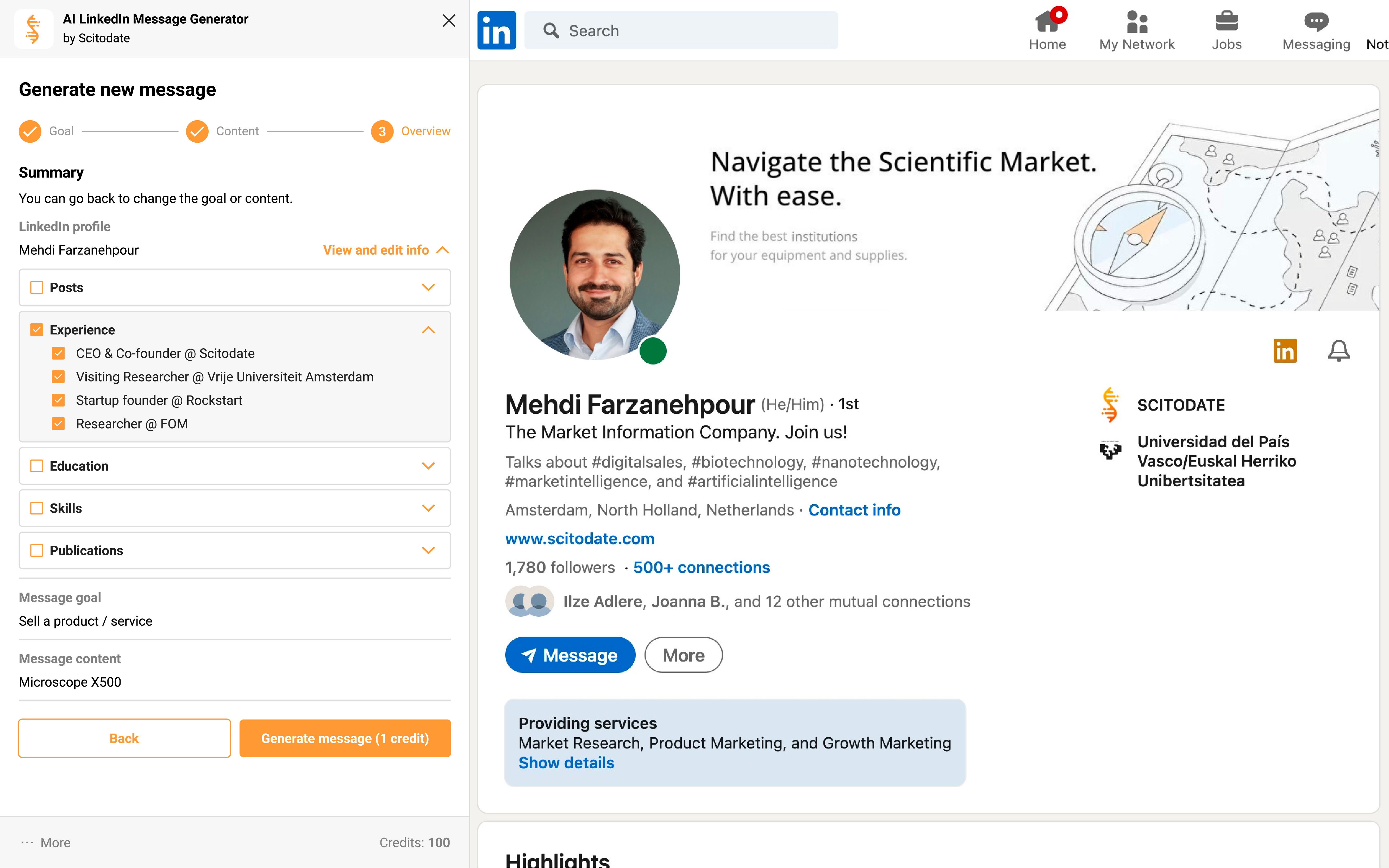1389x868 pixels.
Task: Go back to the Content step
Action: [237, 131]
